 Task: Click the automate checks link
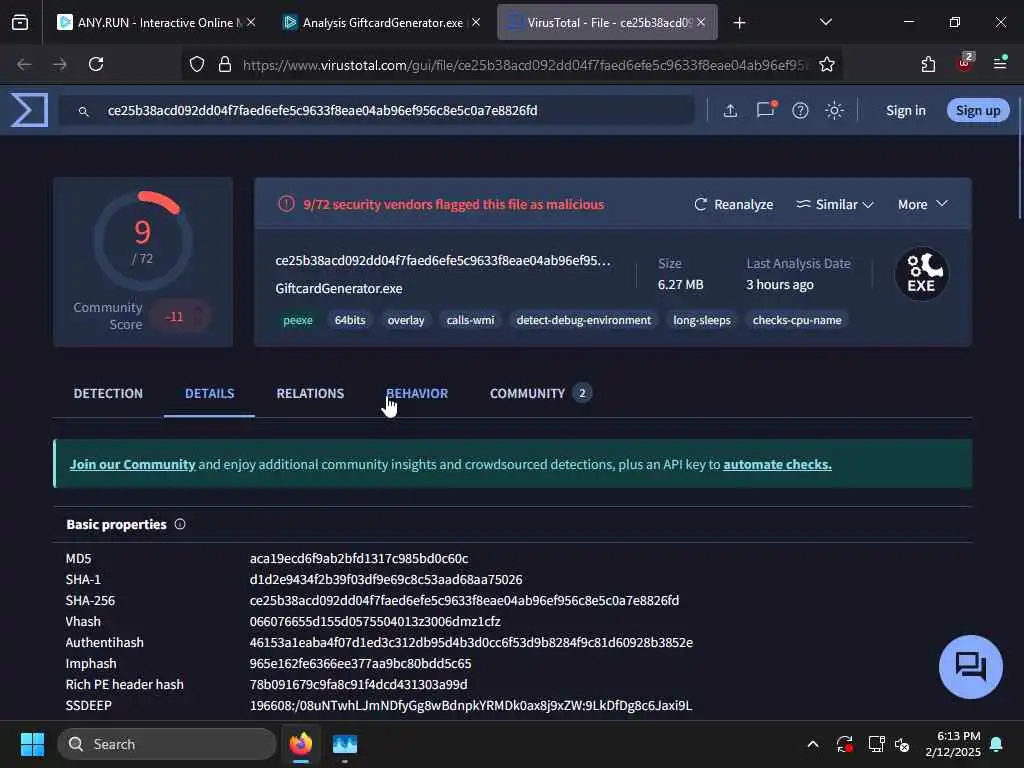pyautogui.click(x=777, y=464)
